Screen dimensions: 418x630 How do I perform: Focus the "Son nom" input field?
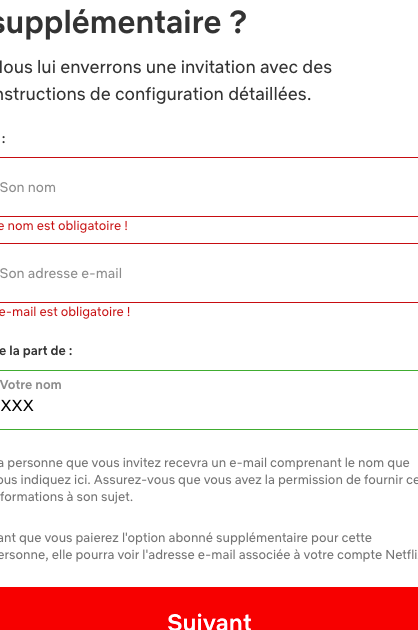click(x=209, y=187)
